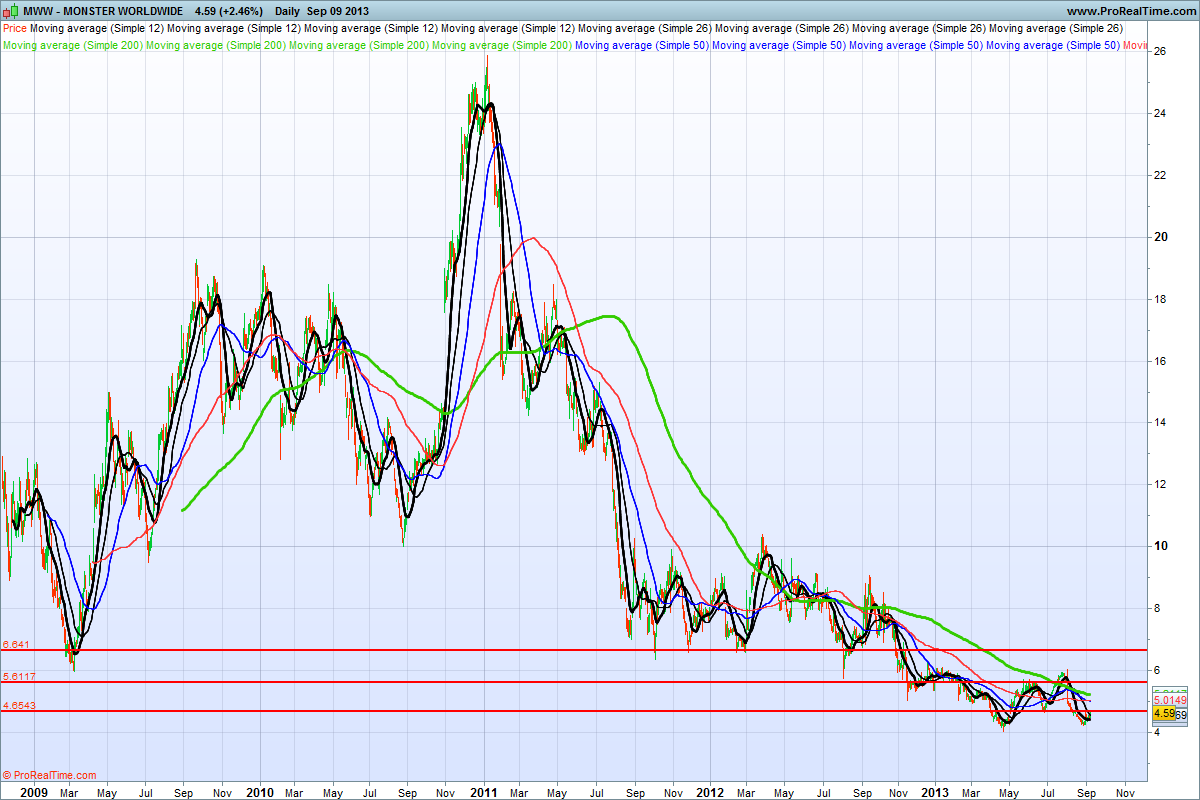1200x800 pixels.
Task: Select the 5.6117 horizontal line label
Action: 21,676
